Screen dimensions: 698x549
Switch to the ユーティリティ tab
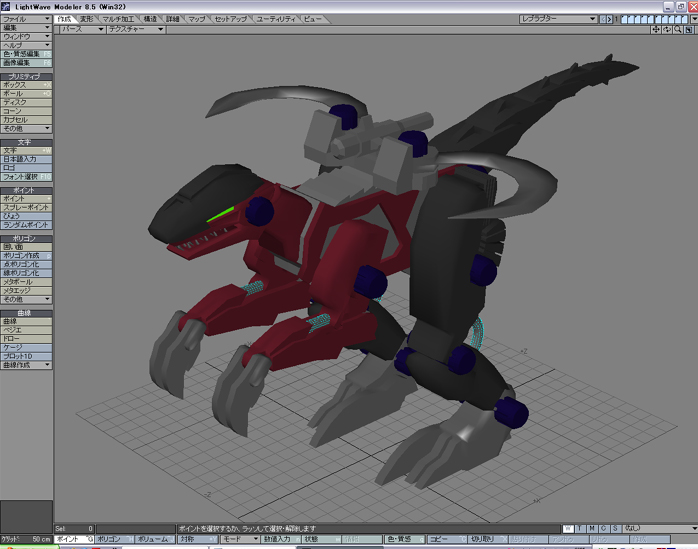click(276, 19)
